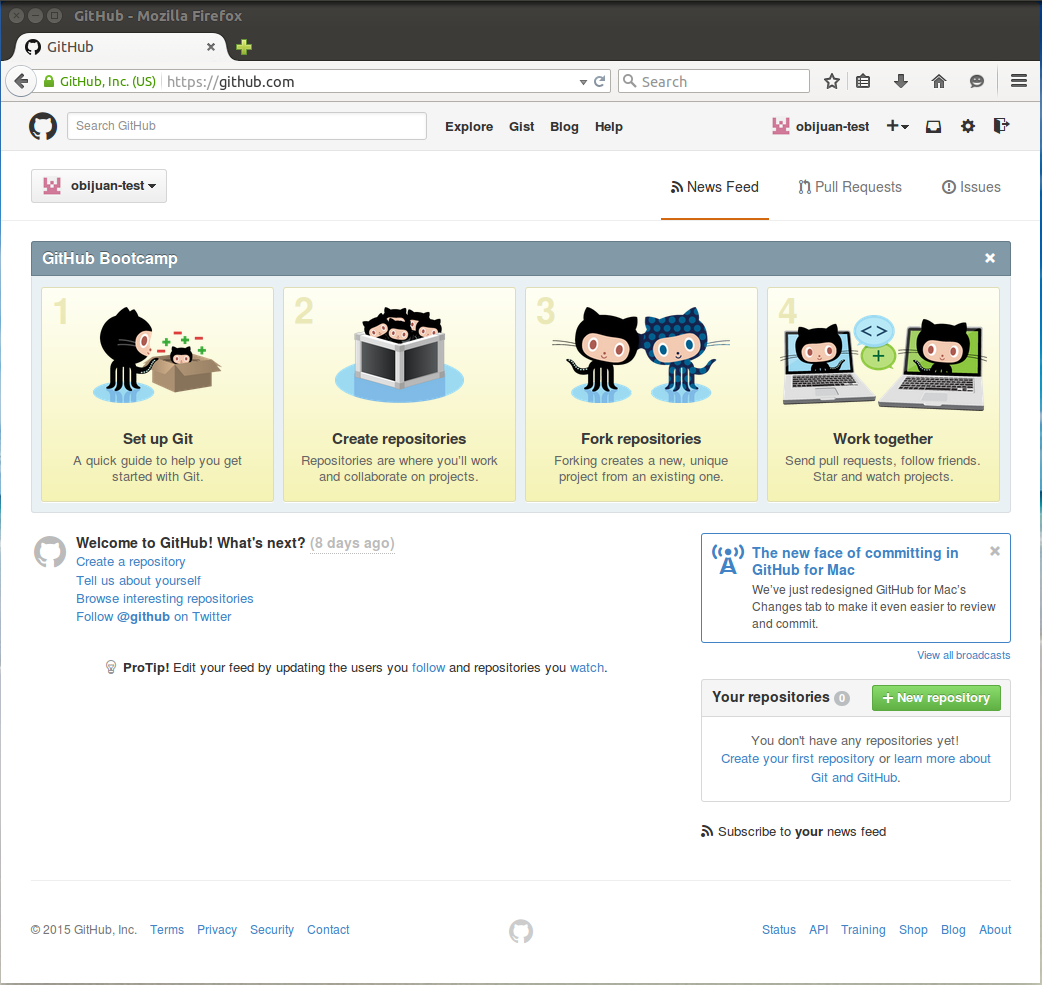Bookmark this page with star icon
The width and height of the screenshot is (1042, 985).
tap(831, 82)
